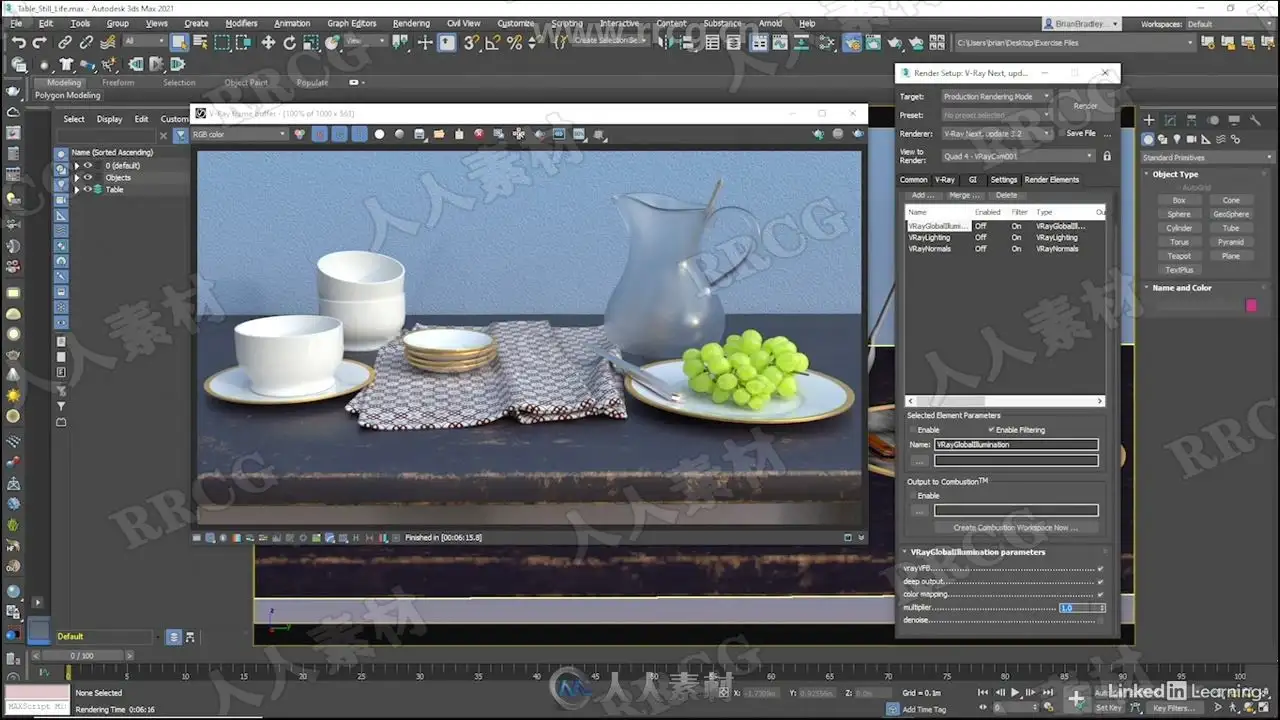The height and width of the screenshot is (720, 1280).
Task: Open the Modify command panel tab
Action: tap(1171, 120)
